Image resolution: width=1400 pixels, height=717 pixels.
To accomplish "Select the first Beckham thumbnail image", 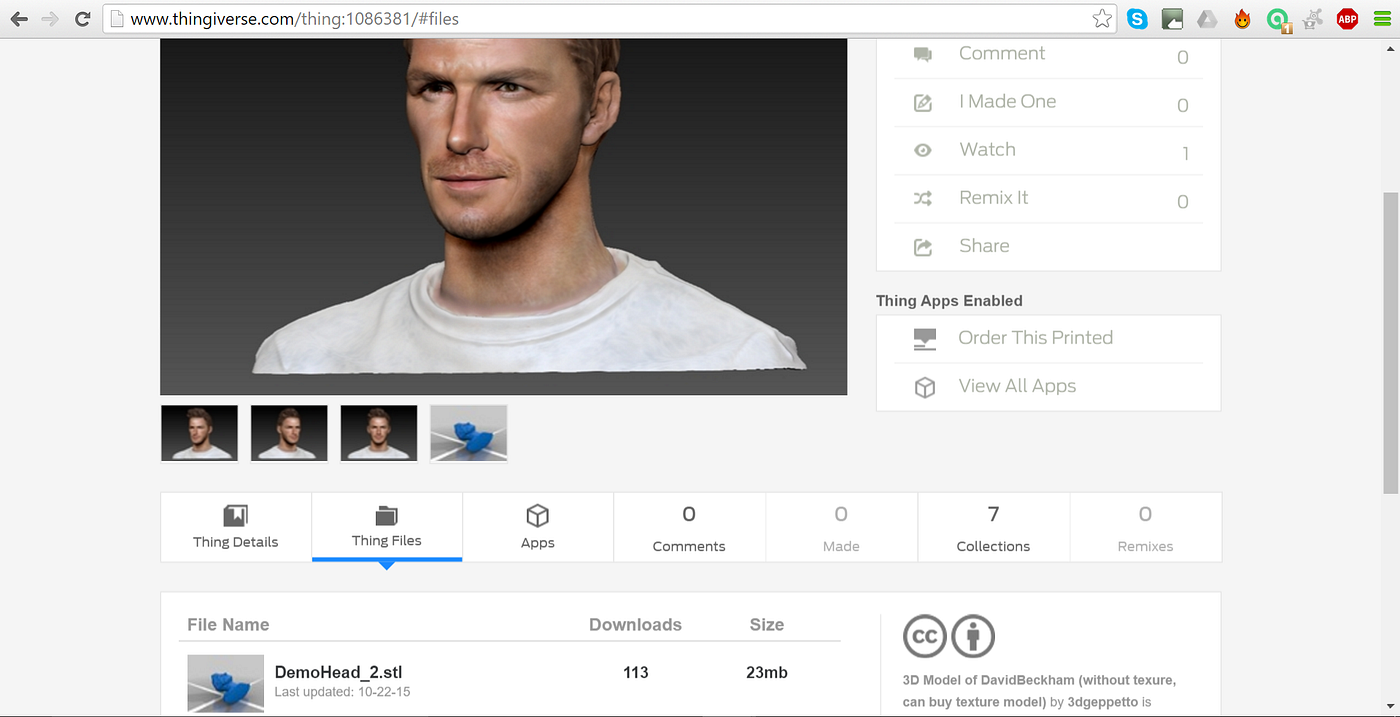I will coord(199,433).
